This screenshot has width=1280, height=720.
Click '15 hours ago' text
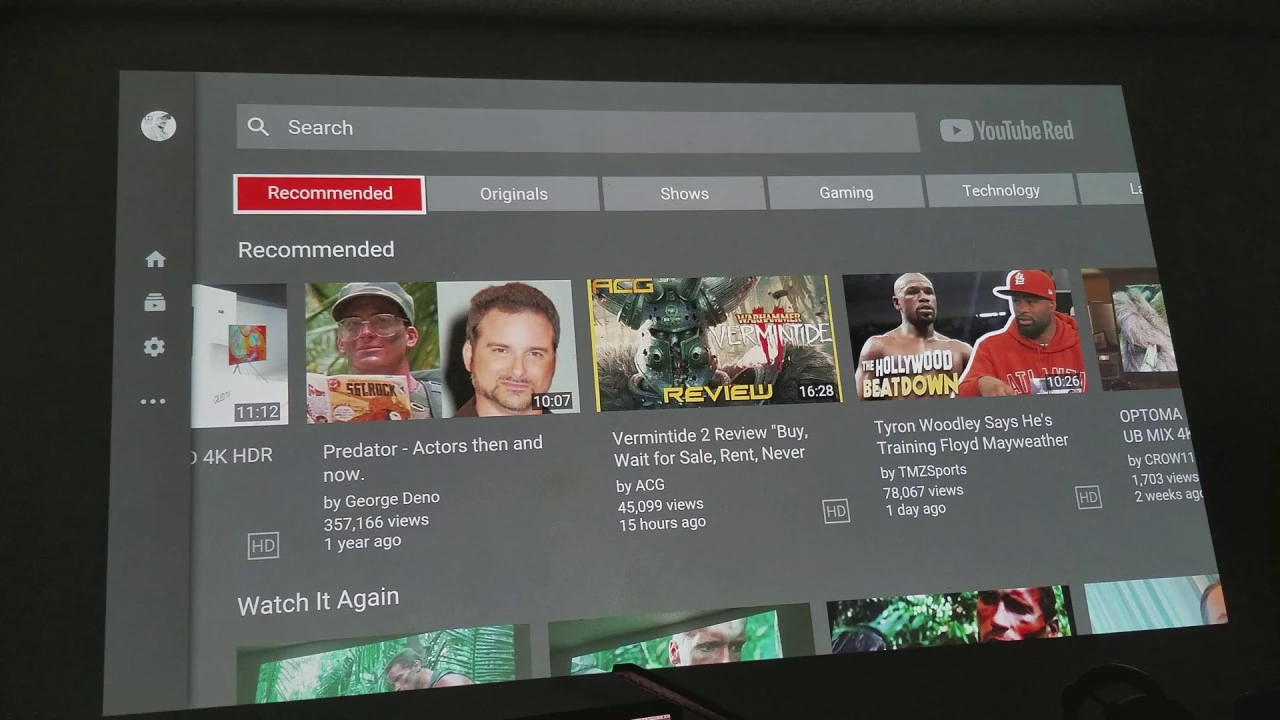[x=662, y=524]
